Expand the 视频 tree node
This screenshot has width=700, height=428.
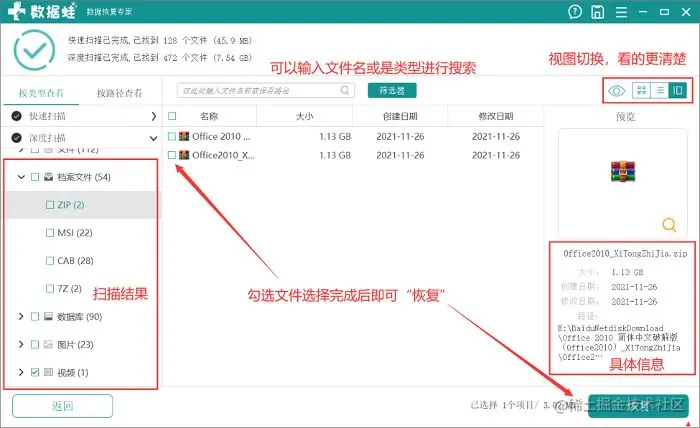pos(21,372)
